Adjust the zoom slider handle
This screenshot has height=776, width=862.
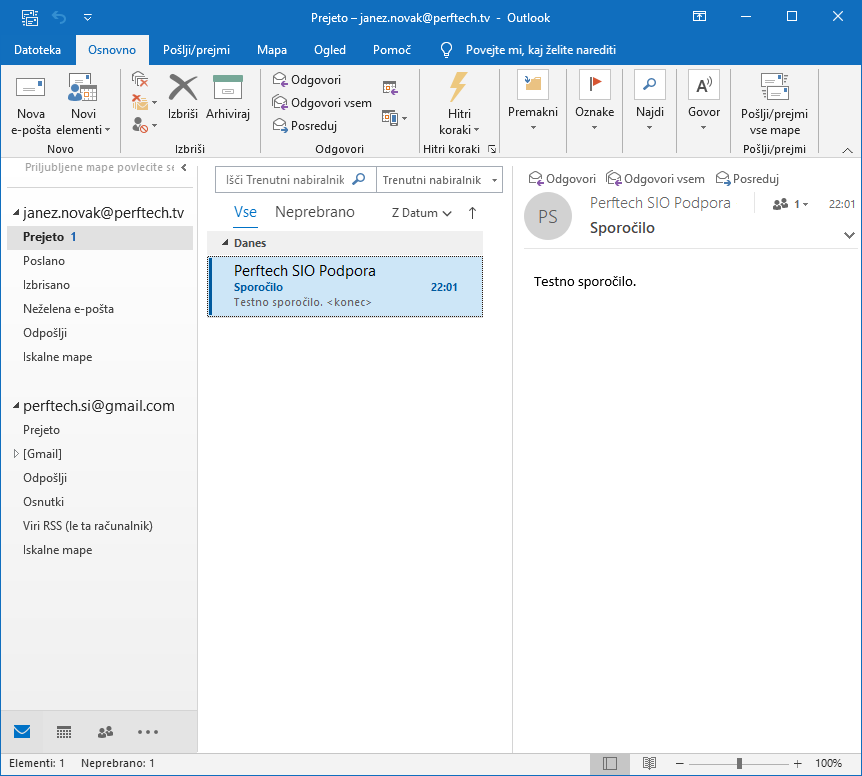point(739,763)
